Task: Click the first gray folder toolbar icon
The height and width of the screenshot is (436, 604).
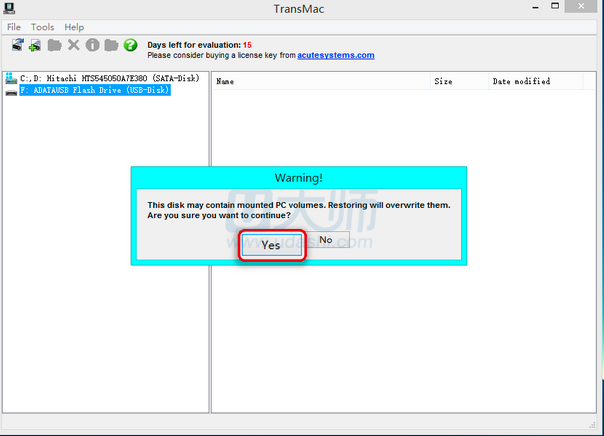Action: pyautogui.click(x=54, y=46)
